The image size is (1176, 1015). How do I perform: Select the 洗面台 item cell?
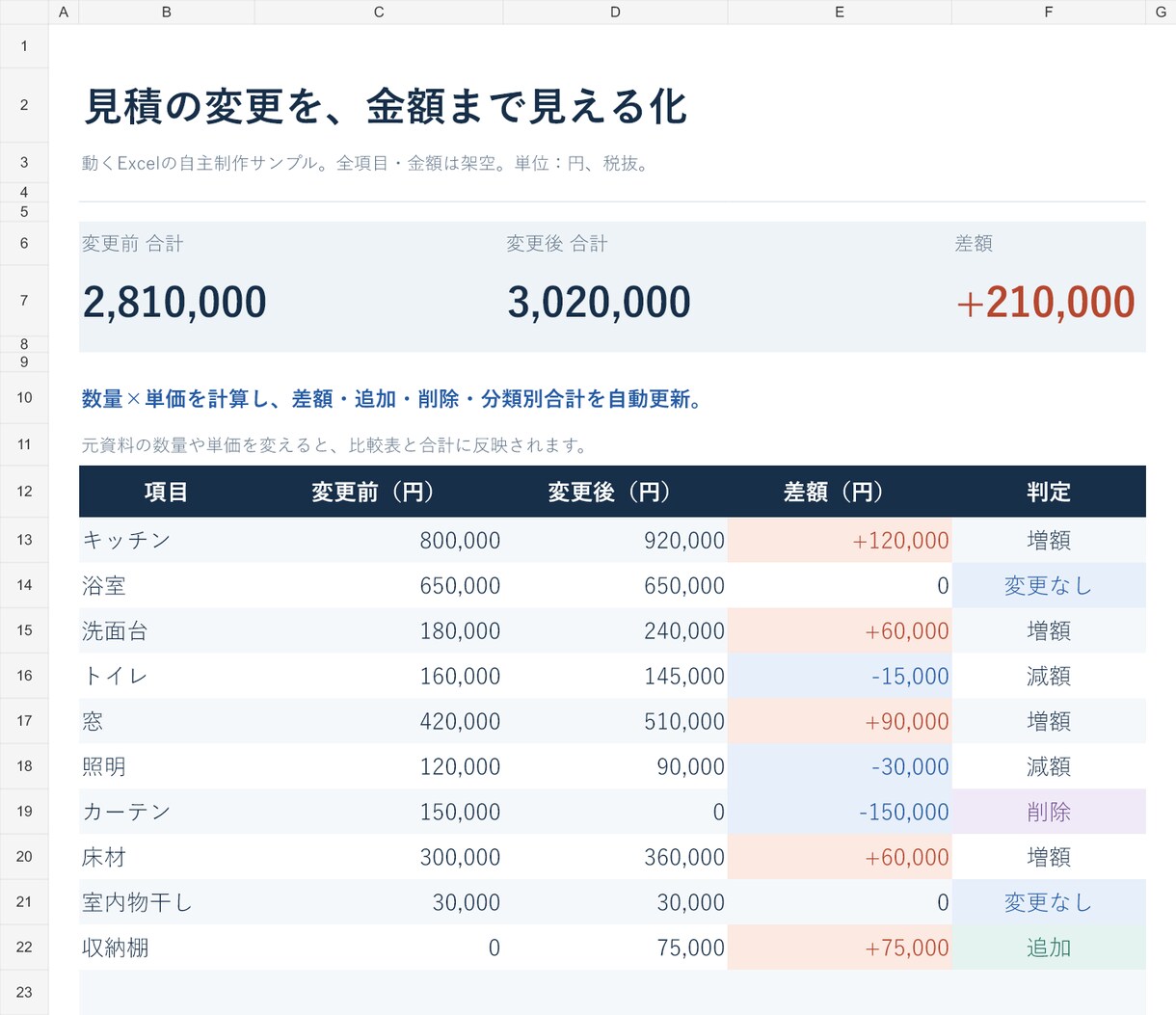pyautogui.click(x=167, y=630)
